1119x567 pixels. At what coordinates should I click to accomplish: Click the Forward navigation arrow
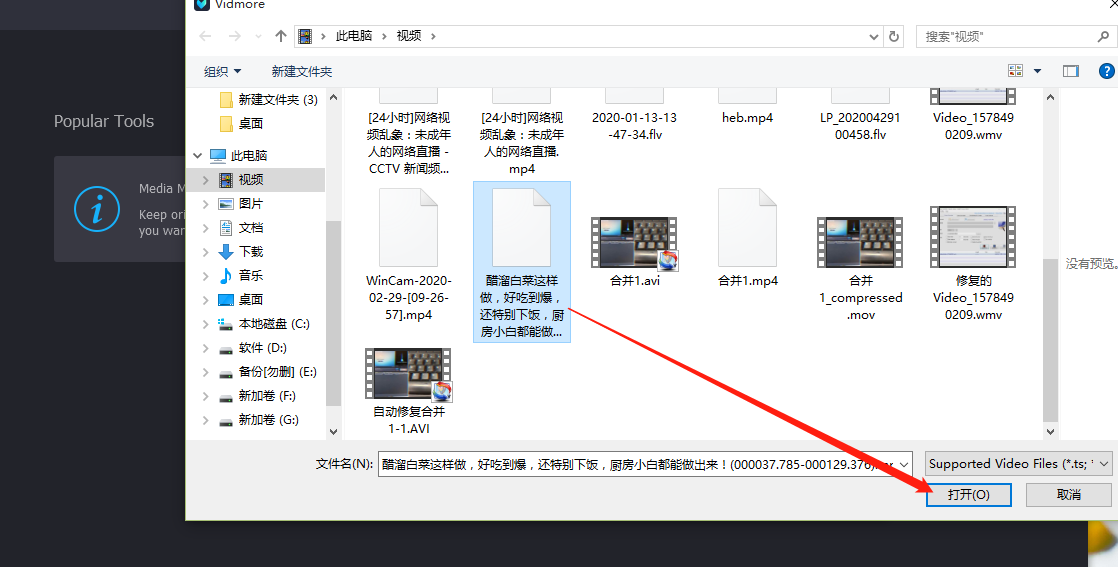(x=234, y=36)
